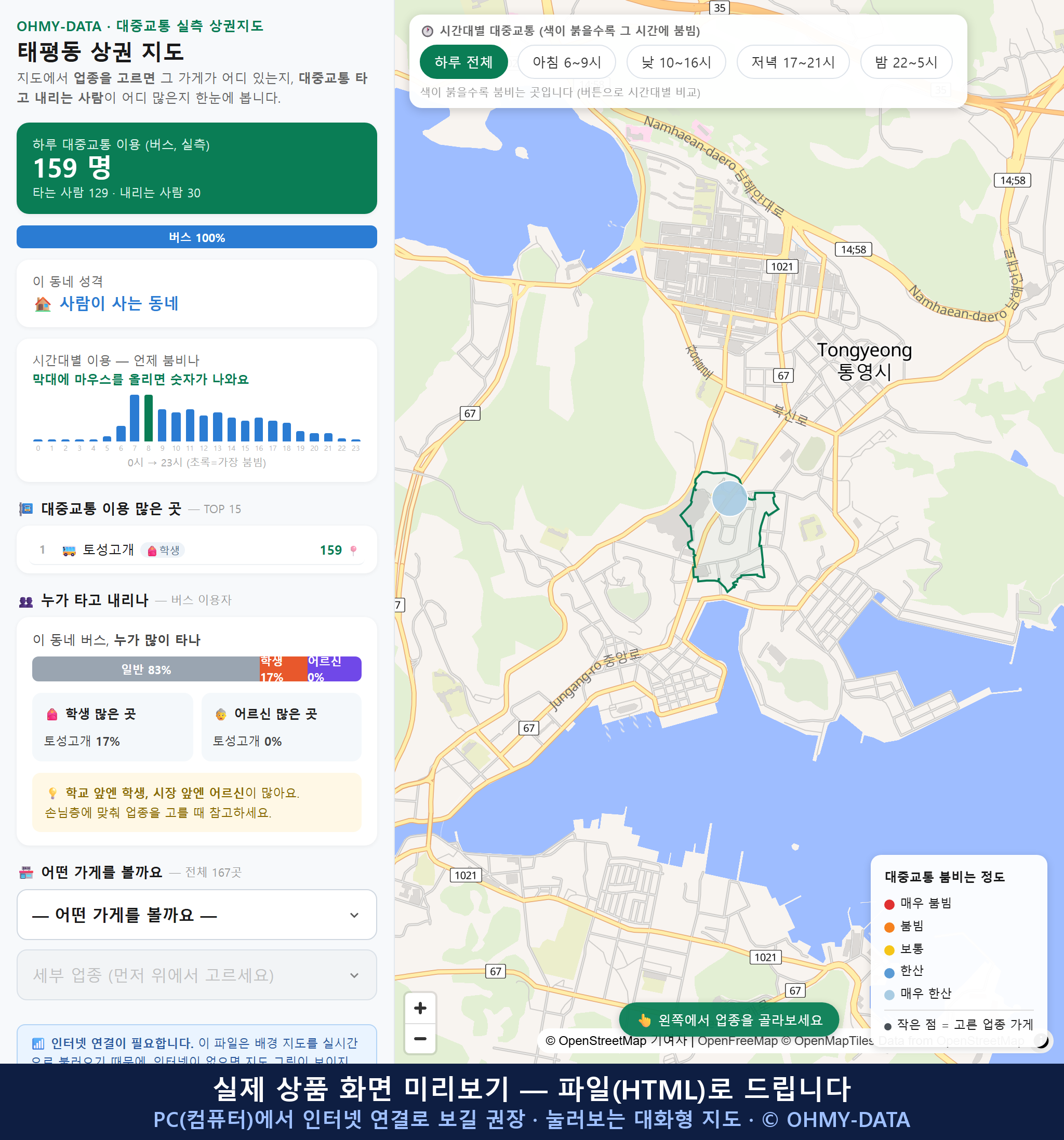This screenshot has height=1140, width=1064.
Task: Click the 토성고개 17% text
Action: (x=82, y=742)
